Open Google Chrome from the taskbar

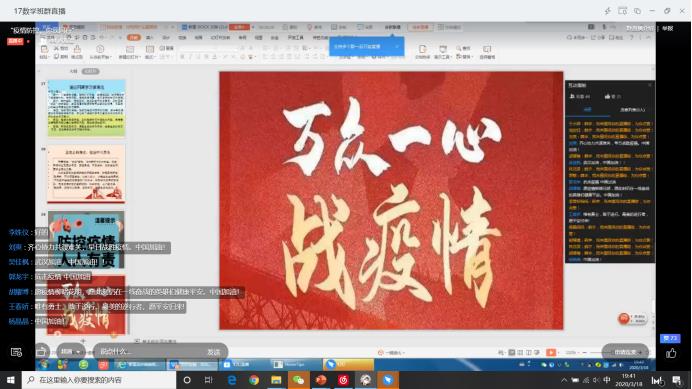[254, 380]
